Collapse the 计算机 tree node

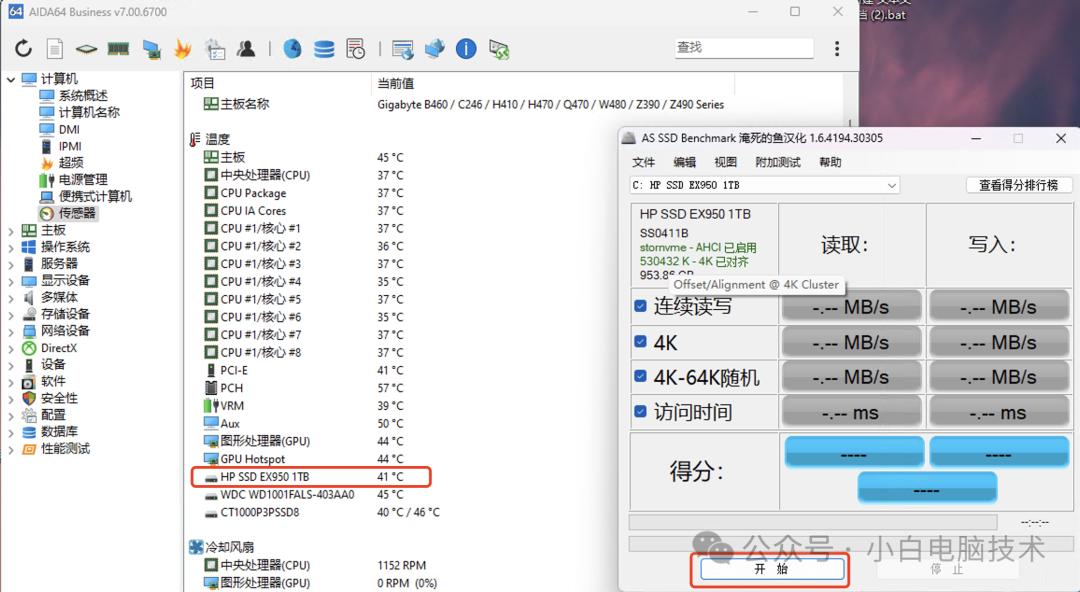[10, 79]
